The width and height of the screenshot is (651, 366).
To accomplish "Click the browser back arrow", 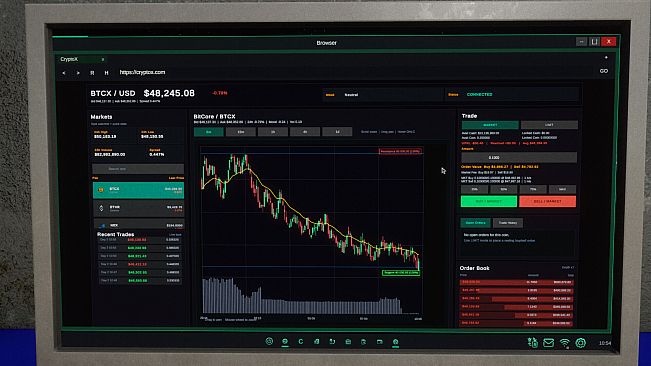I will coord(64,73).
